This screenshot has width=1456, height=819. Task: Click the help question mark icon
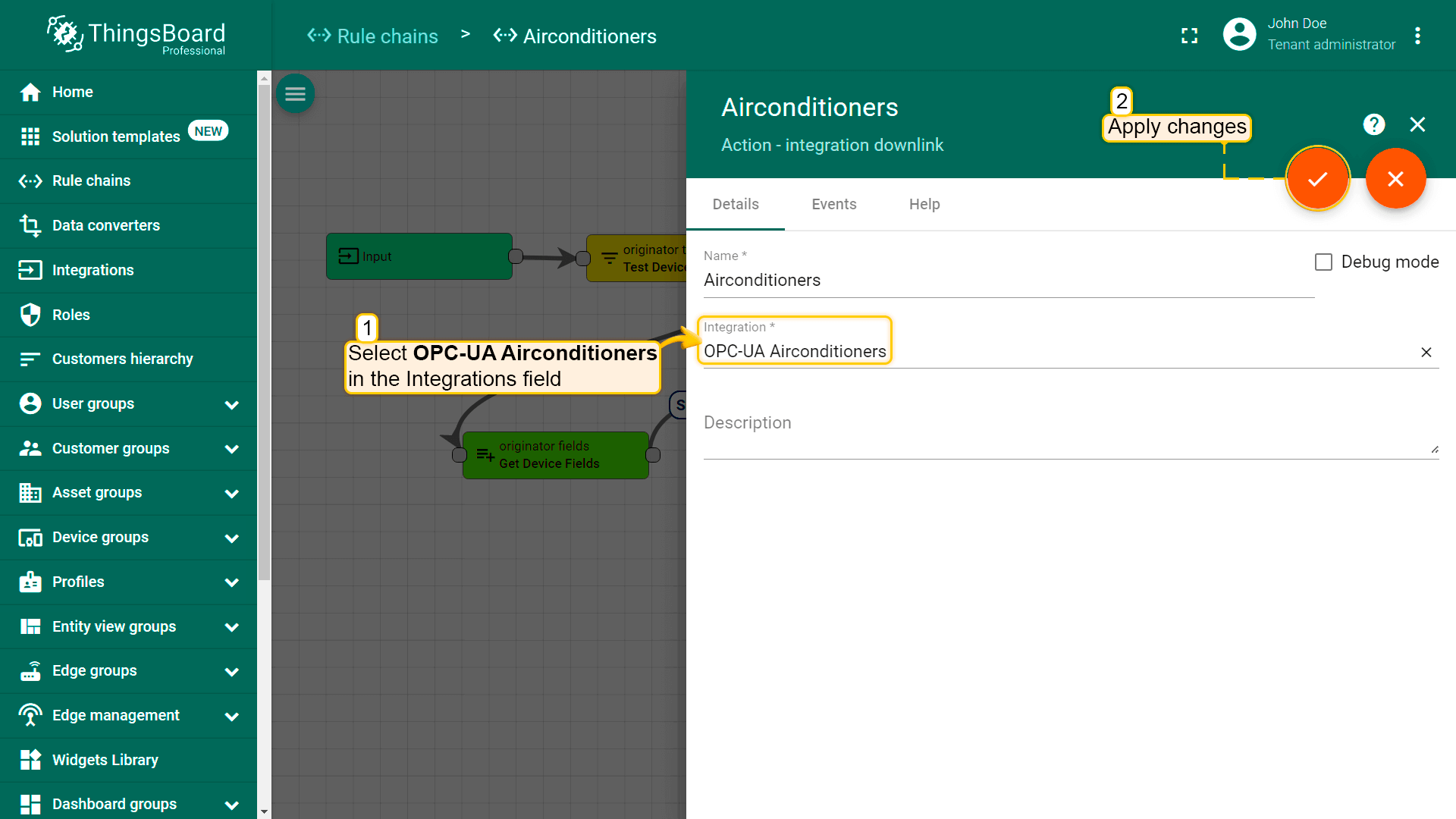1373,124
